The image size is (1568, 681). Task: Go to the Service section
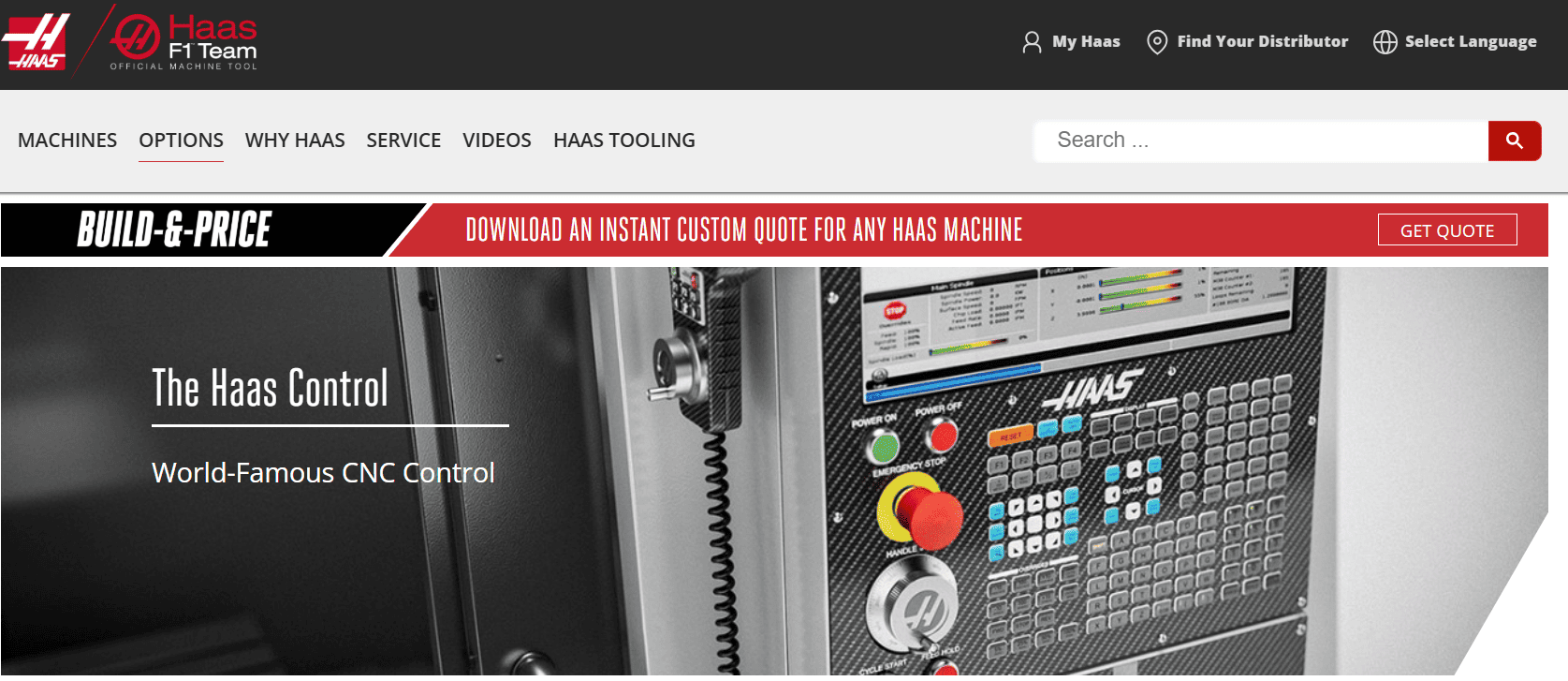point(403,141)
